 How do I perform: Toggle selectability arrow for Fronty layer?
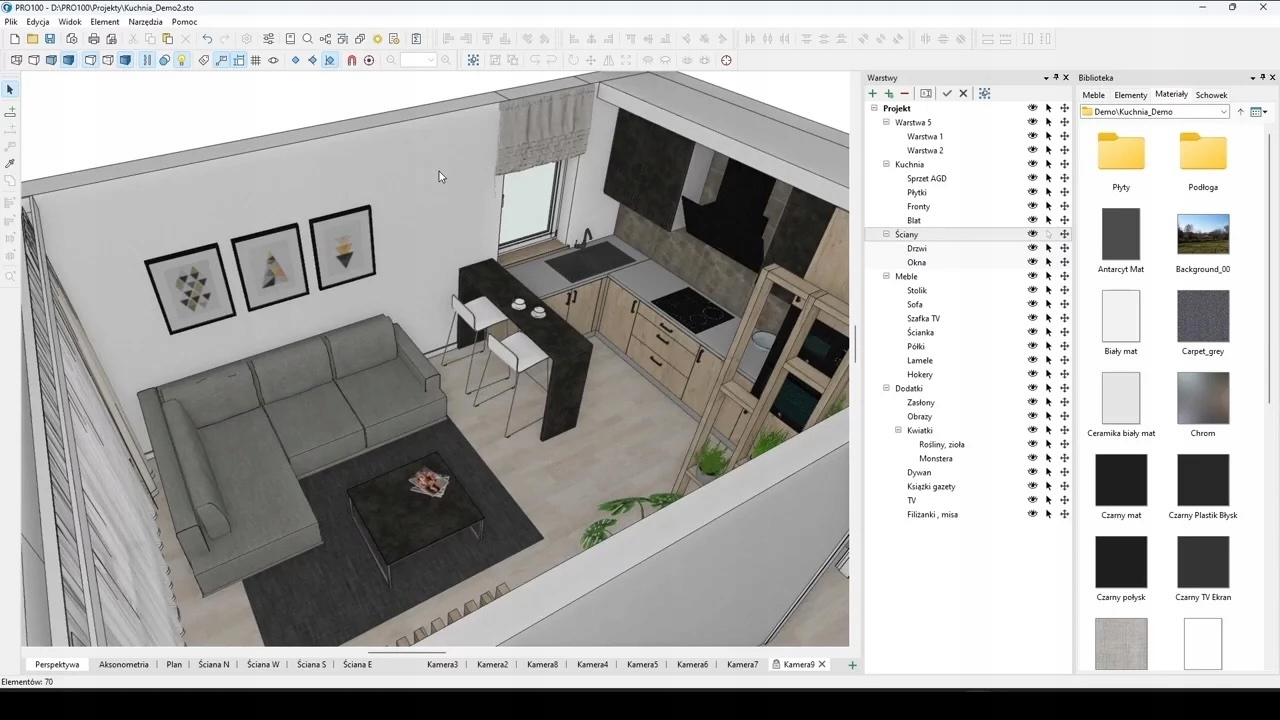coord(1049,206)
